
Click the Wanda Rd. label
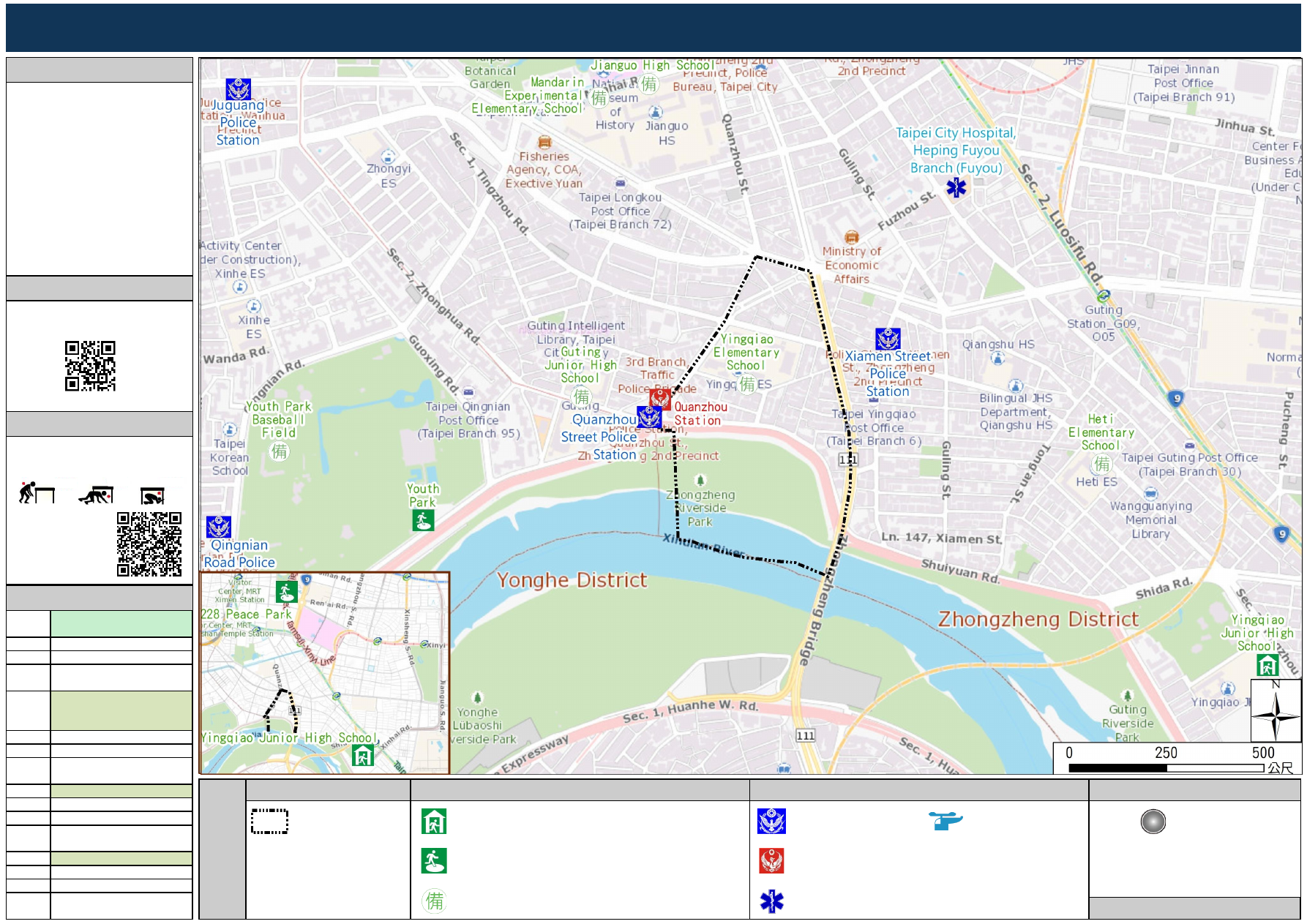click(x=236, y=355)
